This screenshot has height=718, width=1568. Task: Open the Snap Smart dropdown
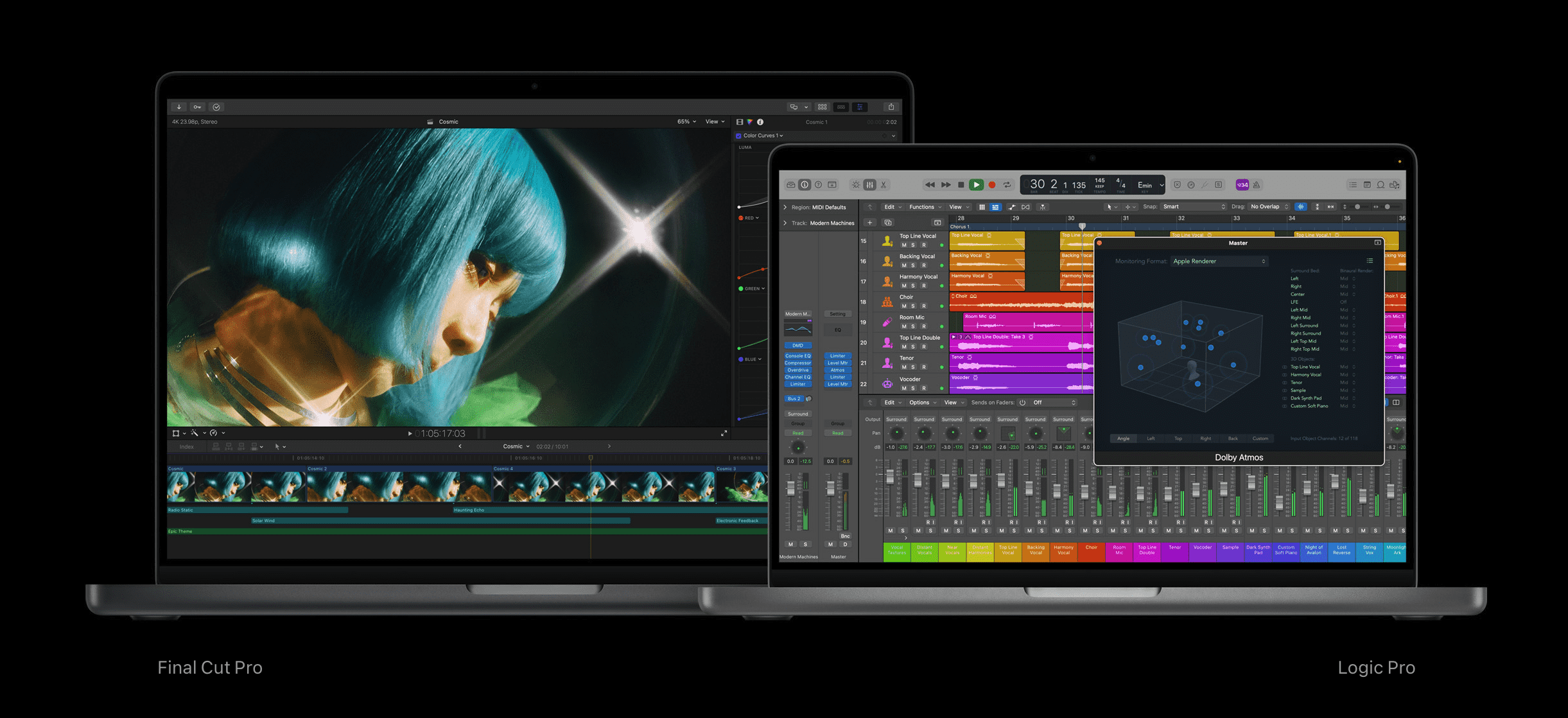click(x=1194, y=207)
